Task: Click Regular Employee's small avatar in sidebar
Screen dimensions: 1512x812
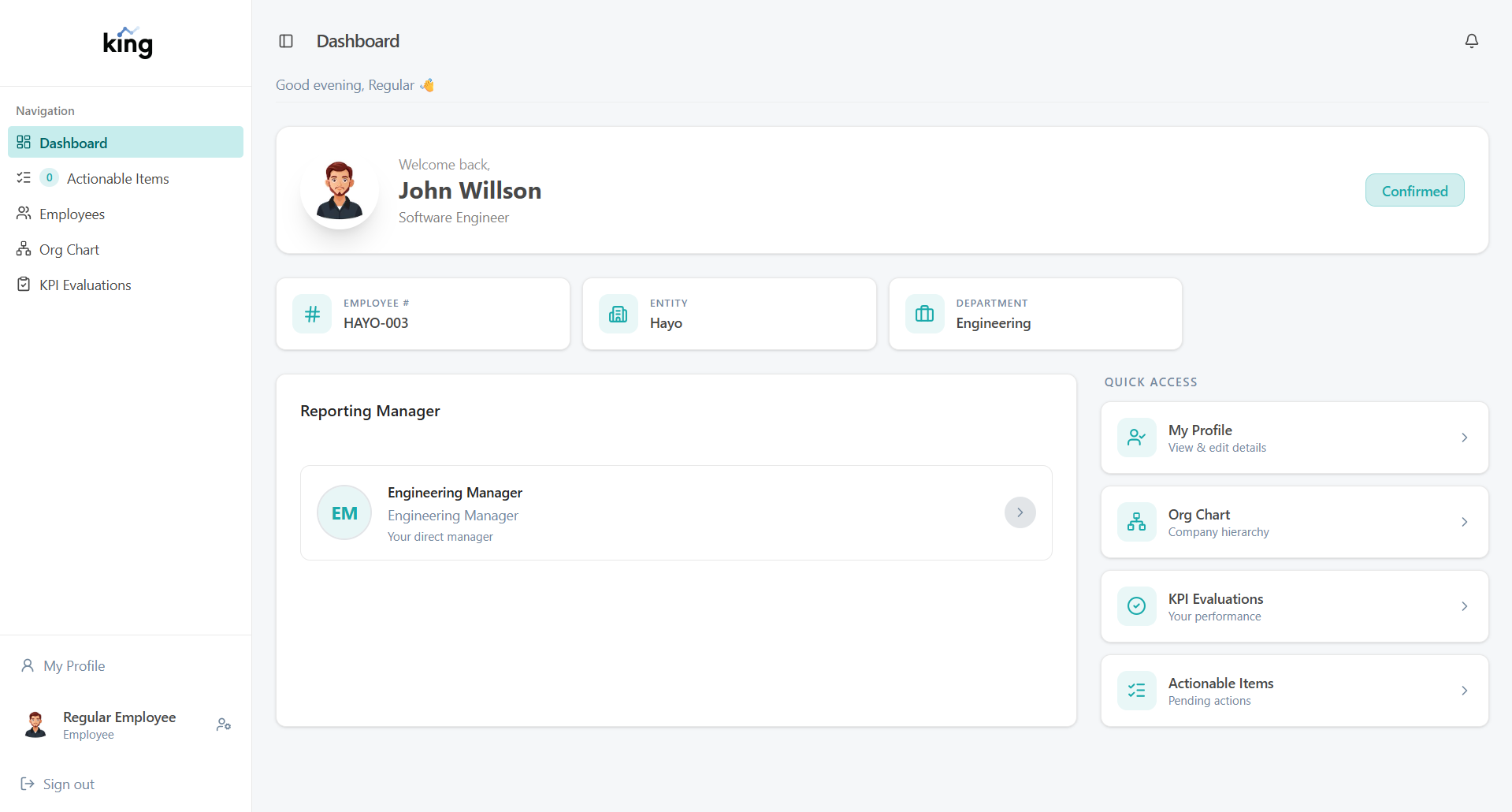Action: click(35, 724)
